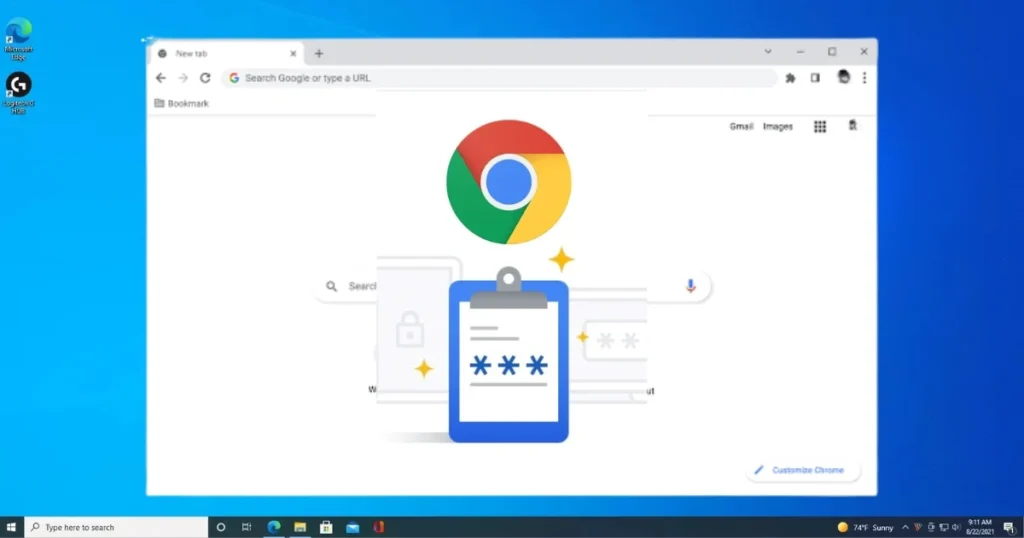
Task: Open the three-dot Chrome menu
Action: tap(864, 78)
